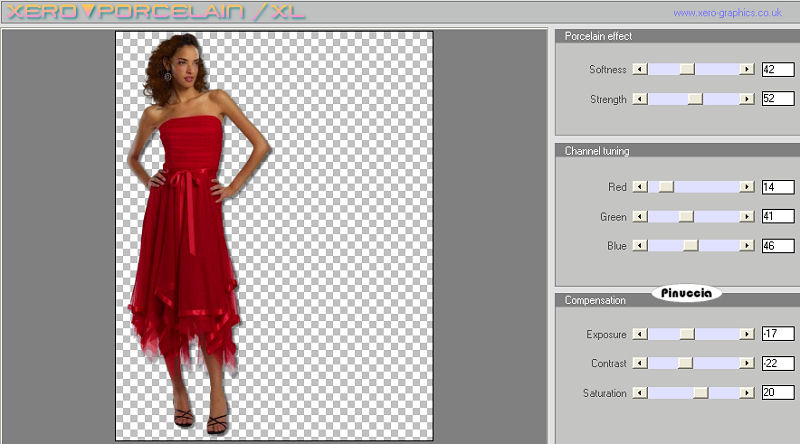Screen dimensions: 800x444
Task: Click right arrow of Green slider
Action: click(746, 216)
